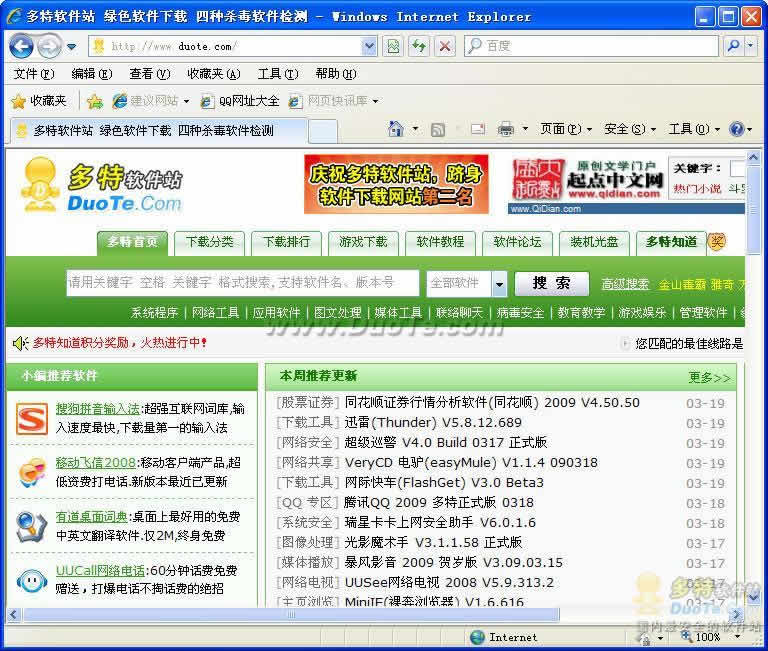Click the read mail icon
The image size is (768, 651).
click(x=478, y=129)
